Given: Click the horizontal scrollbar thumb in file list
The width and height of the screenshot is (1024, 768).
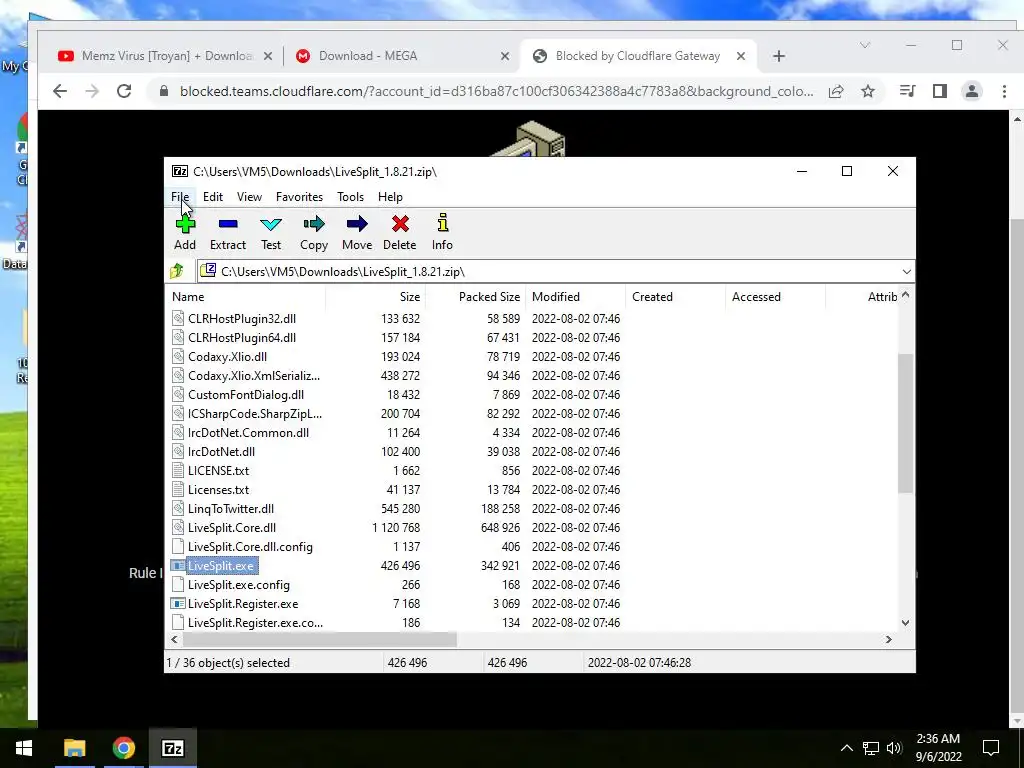Looking at the screenshot, I should pyautogui.click(x=320, y=639).
